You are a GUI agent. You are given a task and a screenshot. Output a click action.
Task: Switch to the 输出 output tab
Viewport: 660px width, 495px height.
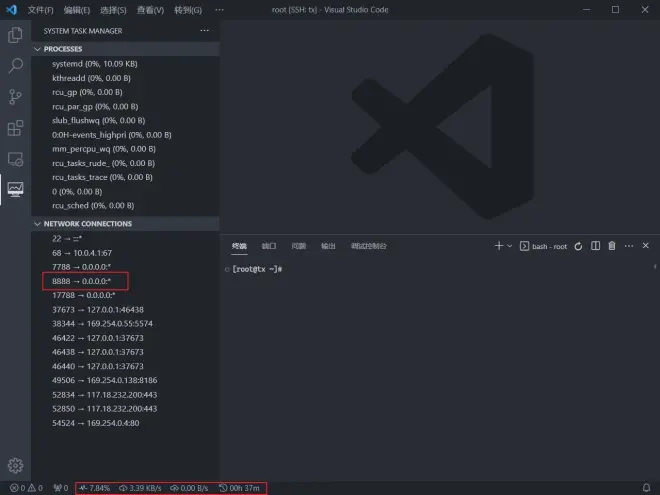coord(328,246)
